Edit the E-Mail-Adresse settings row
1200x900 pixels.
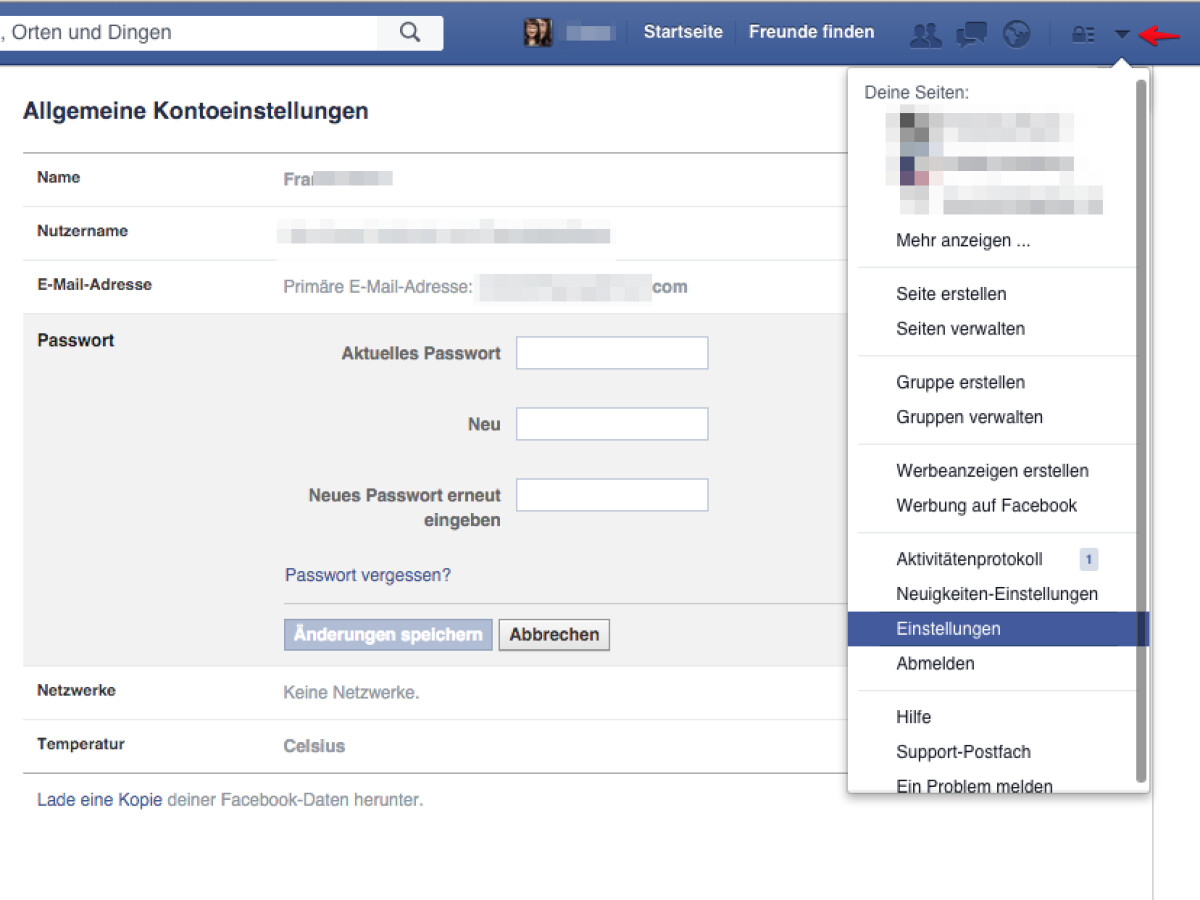tap(437, 287)
